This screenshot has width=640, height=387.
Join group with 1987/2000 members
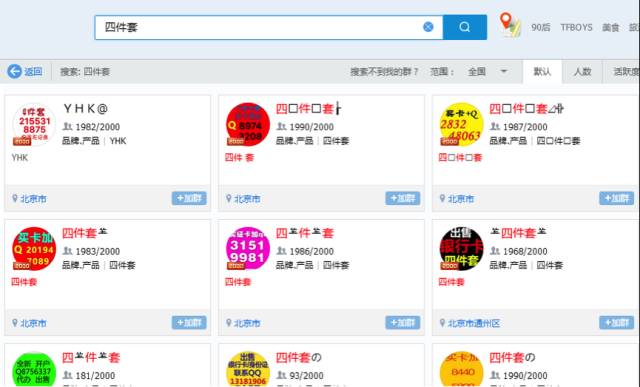616,198
